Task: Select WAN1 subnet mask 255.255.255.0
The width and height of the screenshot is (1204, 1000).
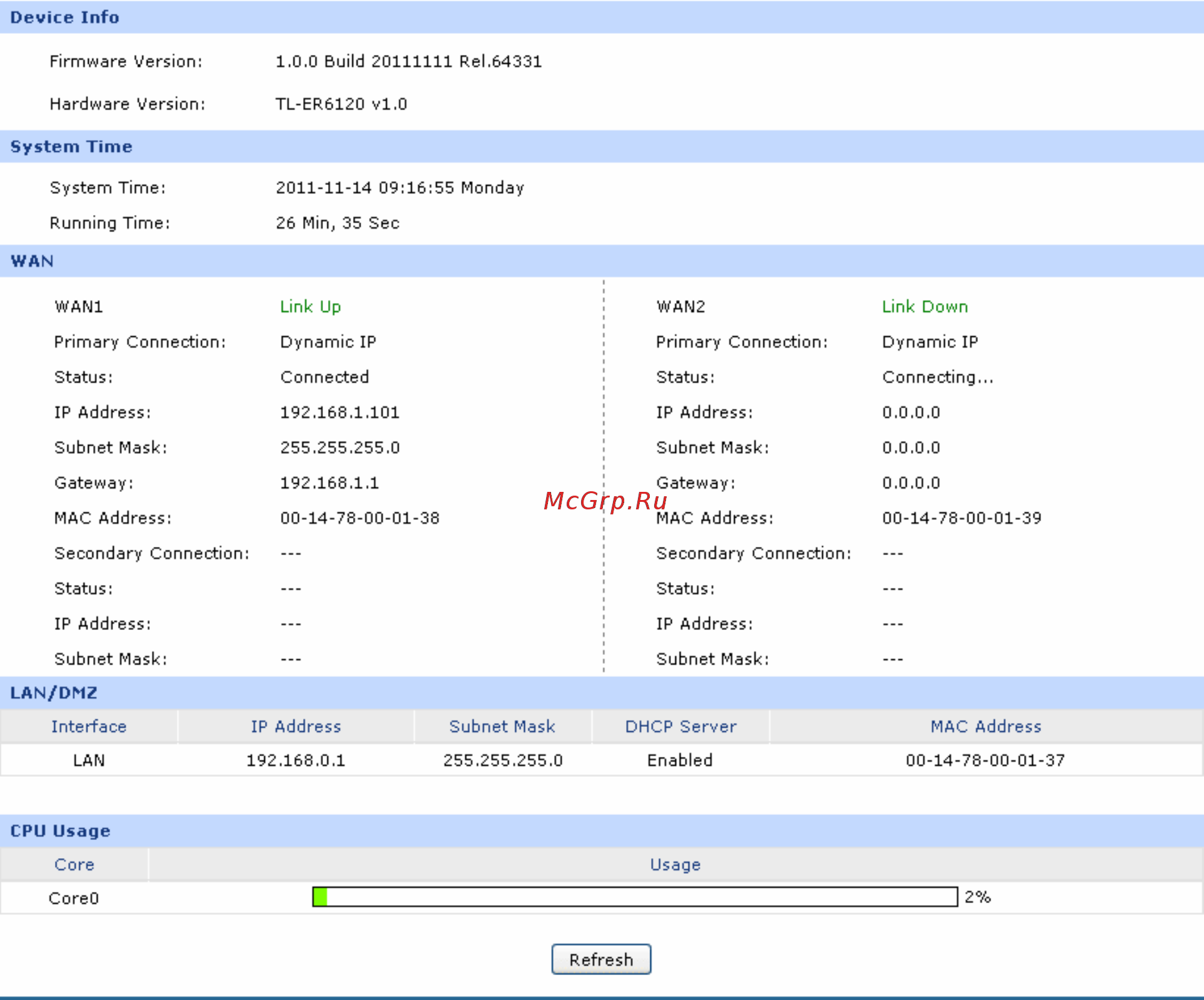Action: pos(340,447)
